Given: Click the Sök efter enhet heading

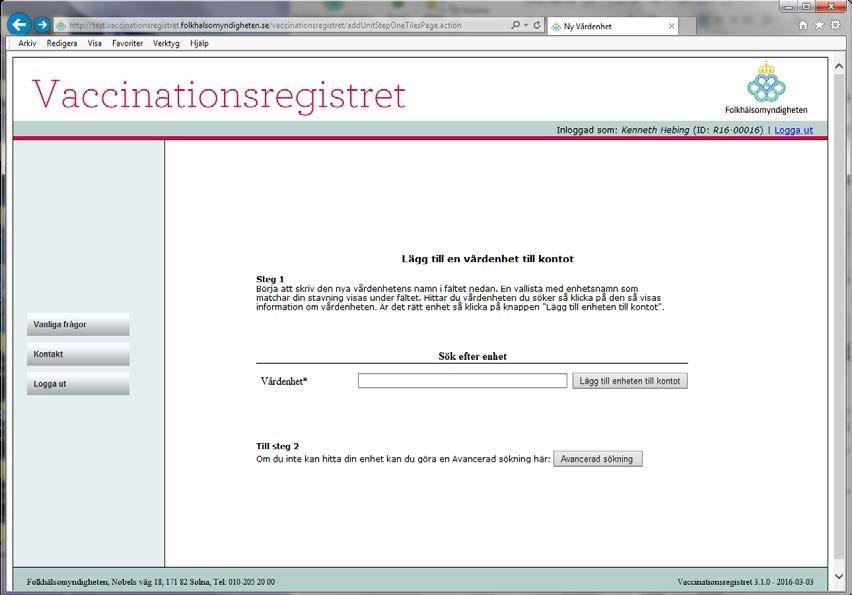Looking at the screenshot, I should (x=472, y=356).
